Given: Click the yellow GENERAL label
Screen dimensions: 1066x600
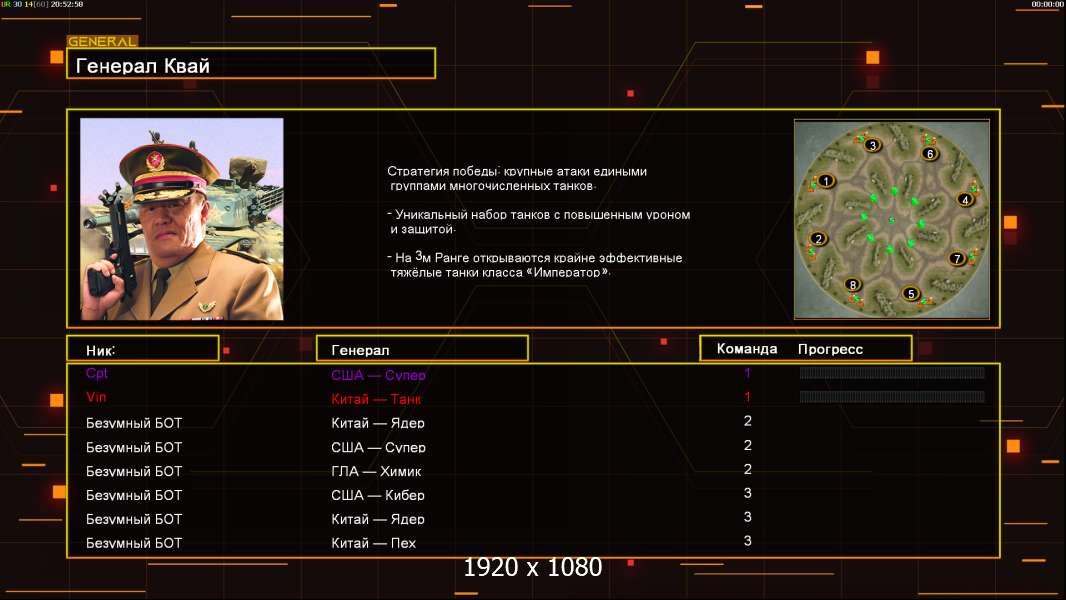Looking at the screenshot, I should coord(102,41).
